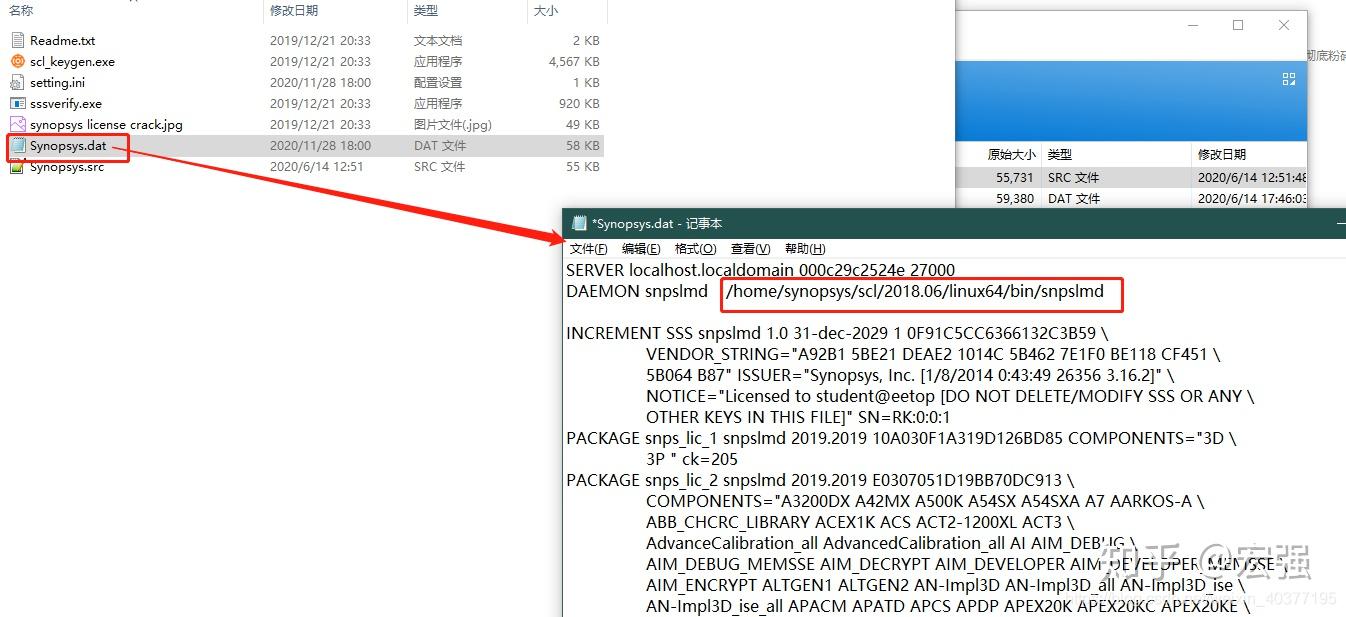Open the 查看(V) menu in Notepad
The image size is (1346, 617).
pos(750,248)
